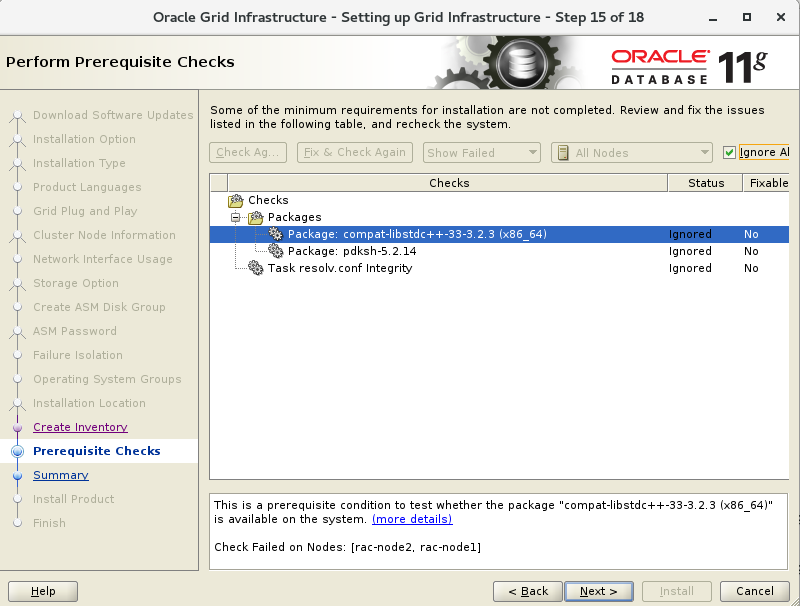Click the server icon in All Nodes dropdown
Image resolution: width=800 pixels, height=606 pixels.
click(563, 153)
